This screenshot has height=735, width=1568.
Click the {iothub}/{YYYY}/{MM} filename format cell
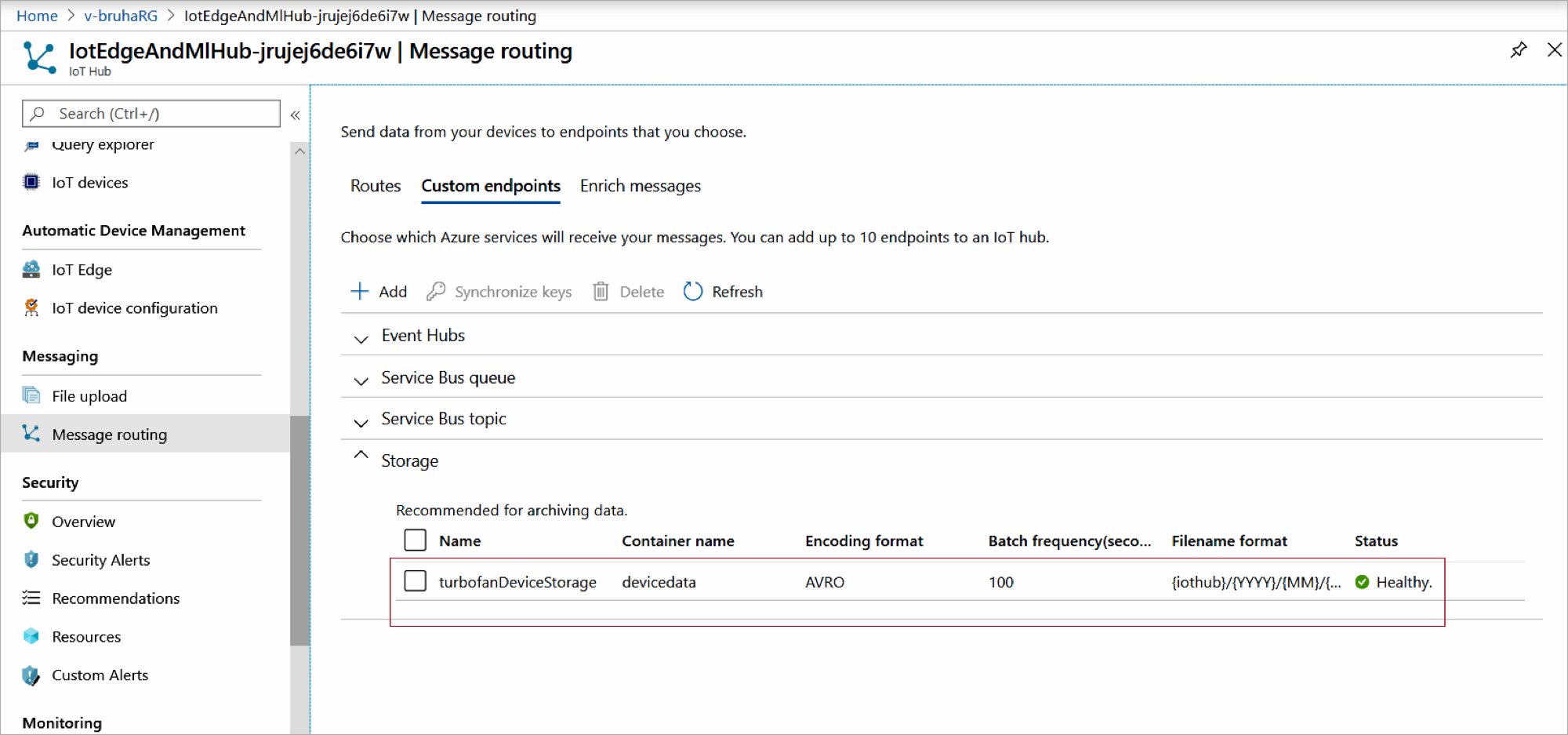(x=1257, y=582)
